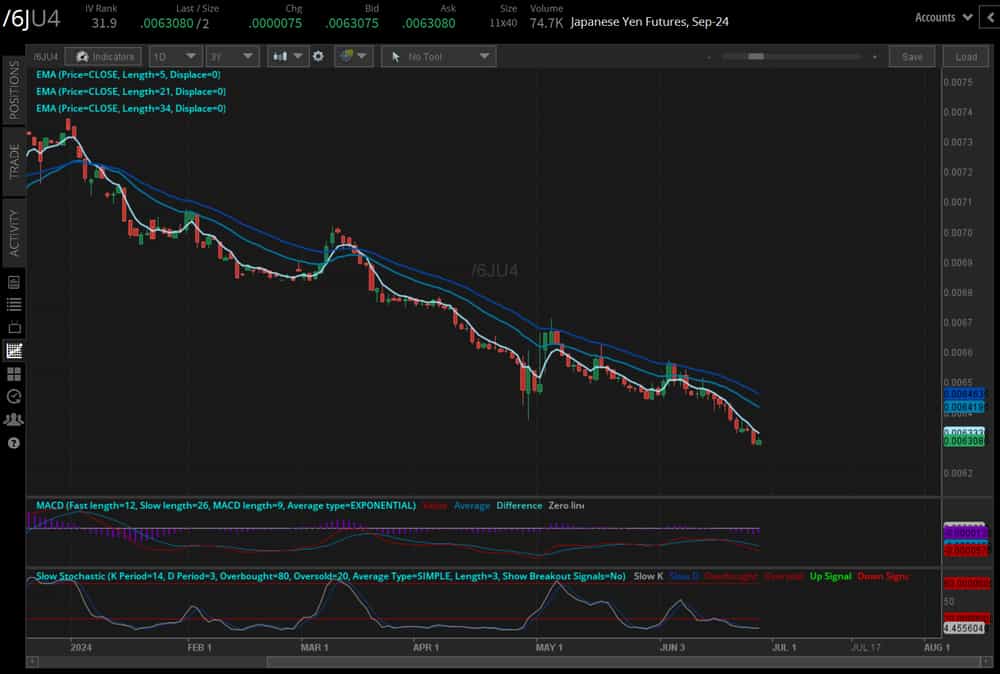Click the /6JU4 symbol input field
Image resolution: width=1000 pixels, height=674 pixels.
pos(45,56)
